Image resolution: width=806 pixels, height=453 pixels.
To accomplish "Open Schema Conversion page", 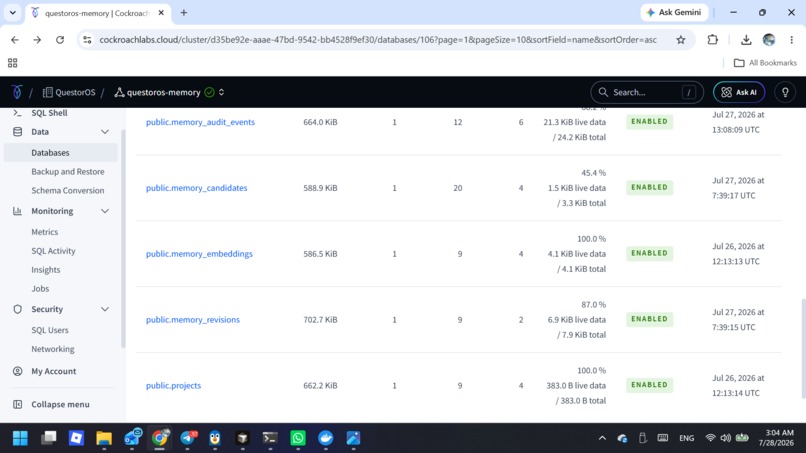I will click(x=67, y=190).
